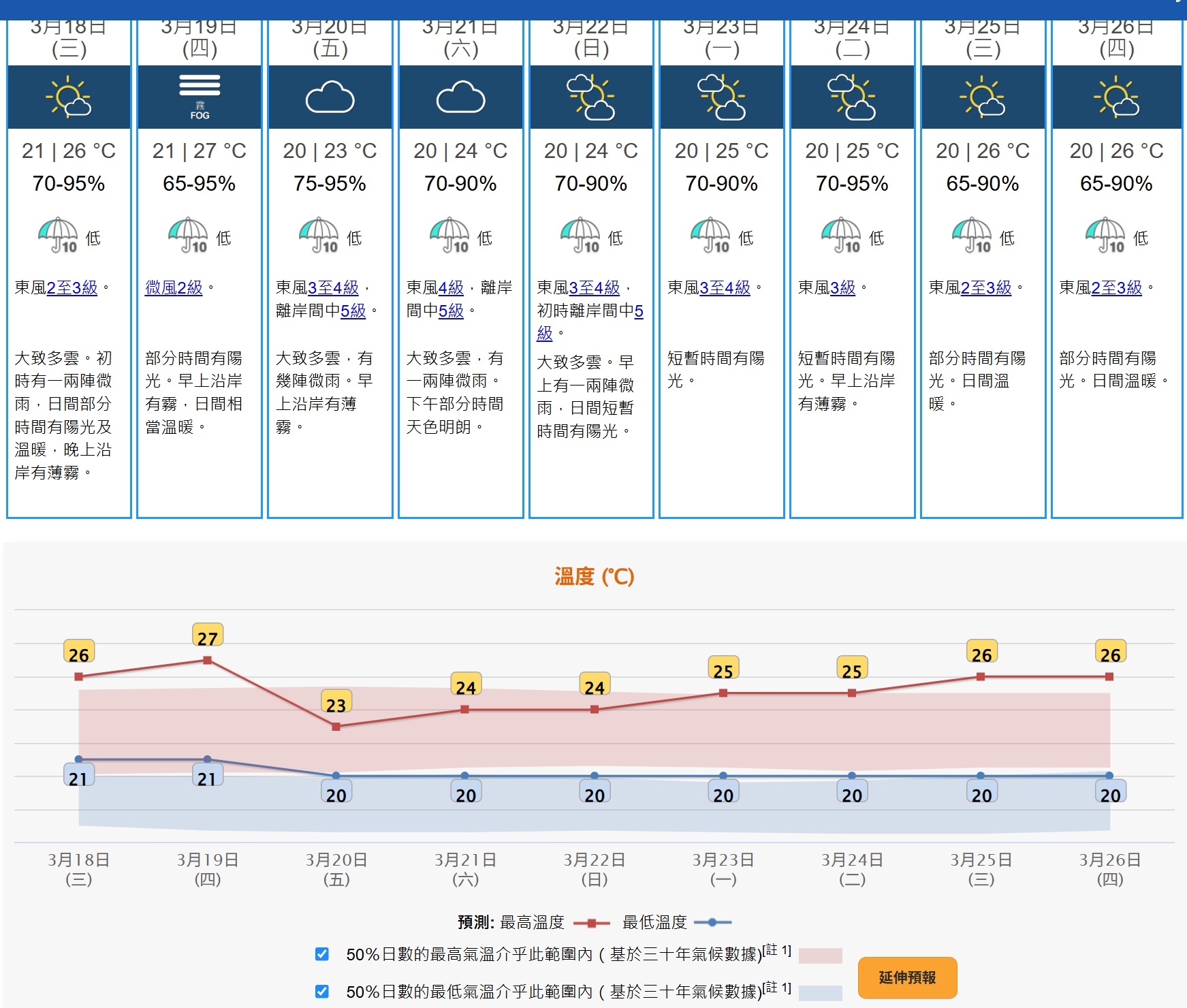Click the weather icon for March 25

point(982,97)
